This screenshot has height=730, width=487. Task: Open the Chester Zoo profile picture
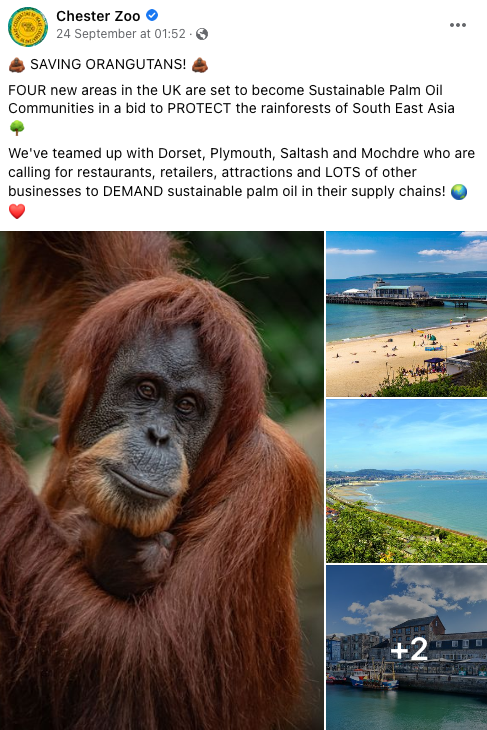[28, 27]
